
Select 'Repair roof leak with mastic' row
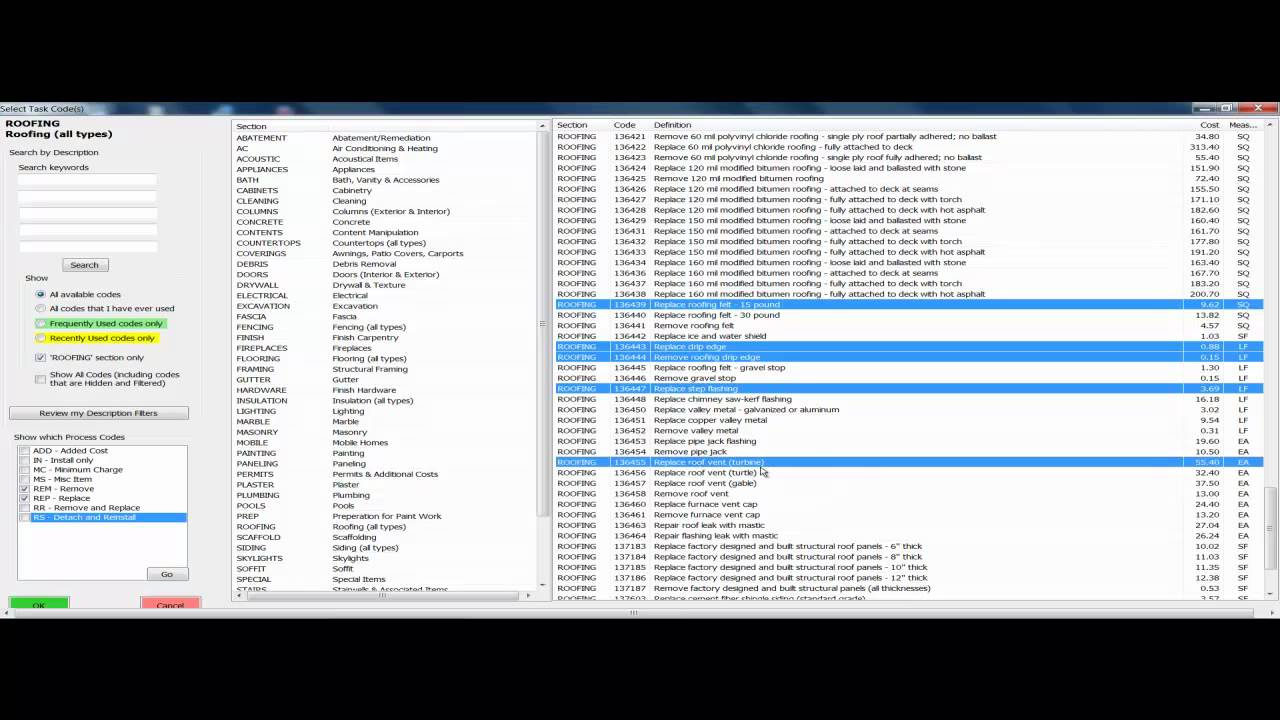(909, 525)
